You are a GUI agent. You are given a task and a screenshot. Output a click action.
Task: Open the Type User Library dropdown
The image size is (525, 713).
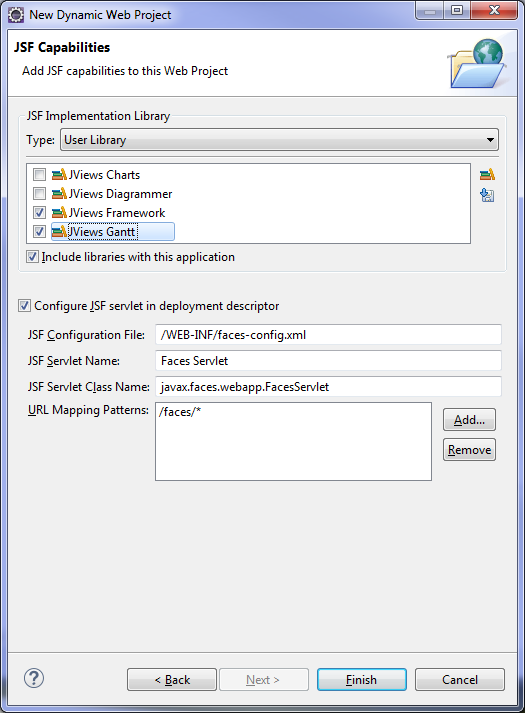(279, 140)
